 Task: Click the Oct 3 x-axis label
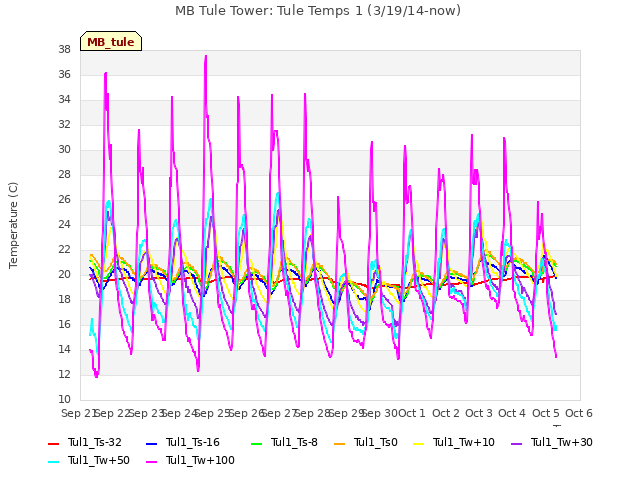479,413
